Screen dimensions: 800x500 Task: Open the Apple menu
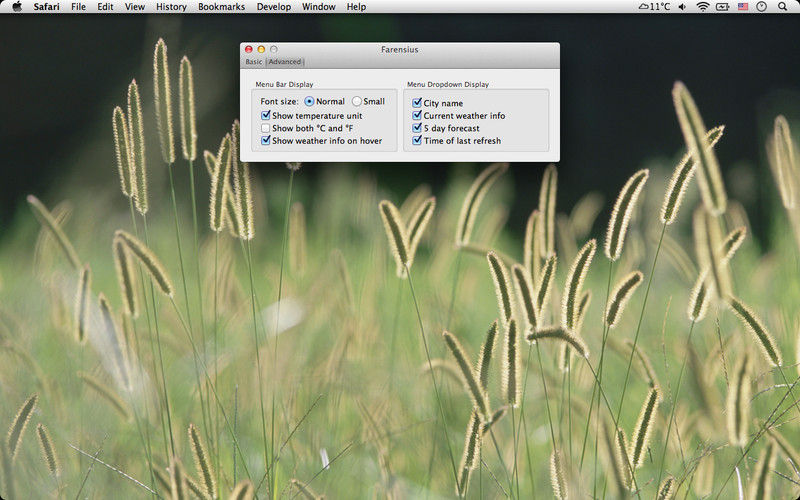[17, 7]
